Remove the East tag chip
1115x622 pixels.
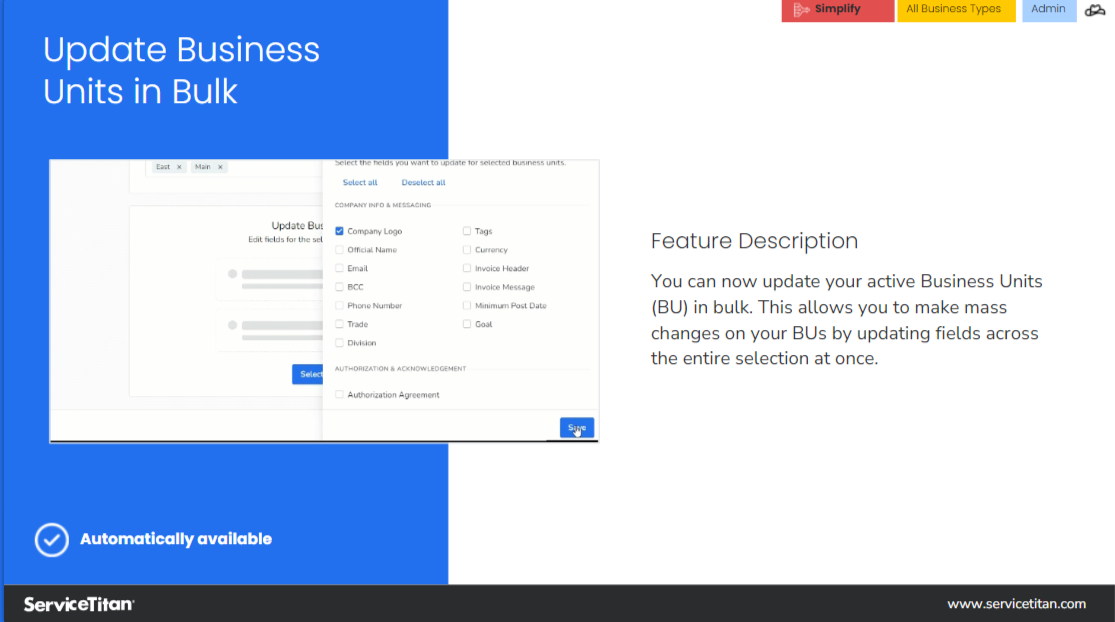pos(179,167)
